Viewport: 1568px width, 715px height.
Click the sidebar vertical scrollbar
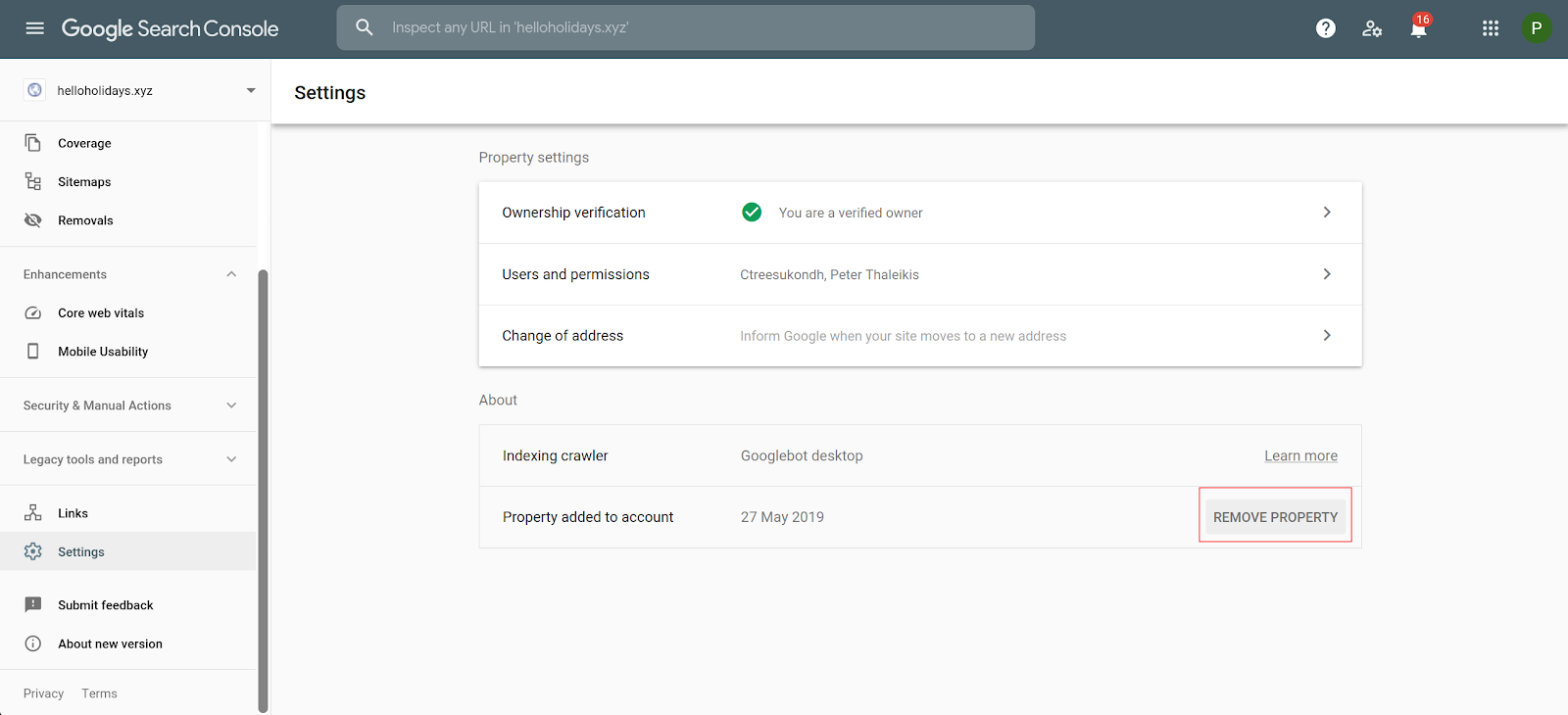pyautogui.click(x=263, y=490)
